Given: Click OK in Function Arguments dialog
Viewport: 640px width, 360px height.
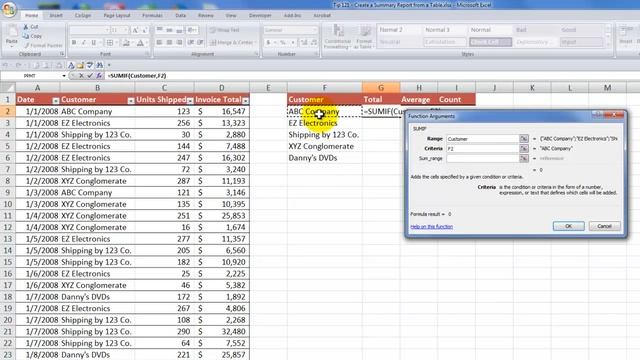Looking at the screenshot, I should click(x=569, y=226).
